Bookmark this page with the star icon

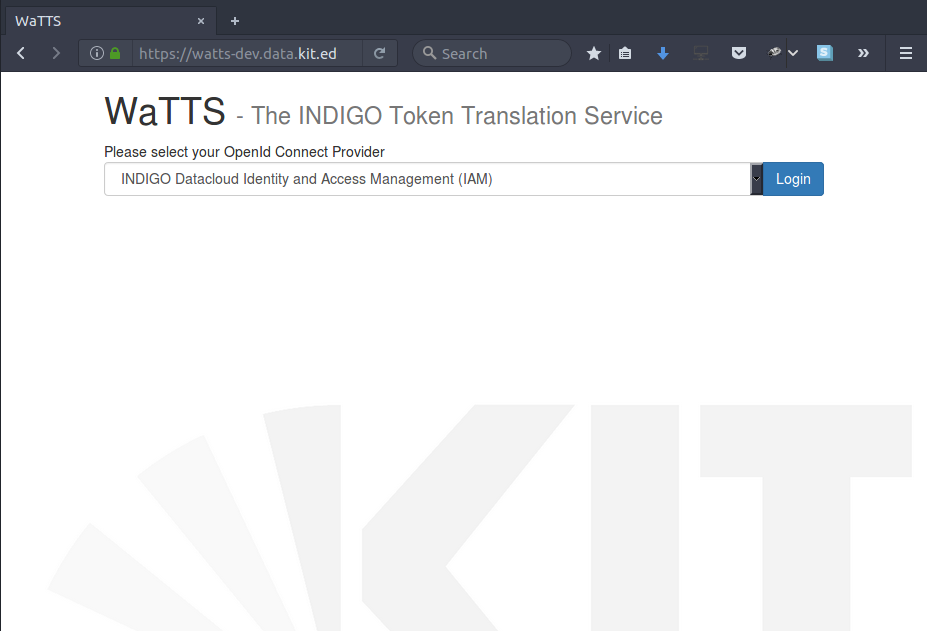[593, 53]
